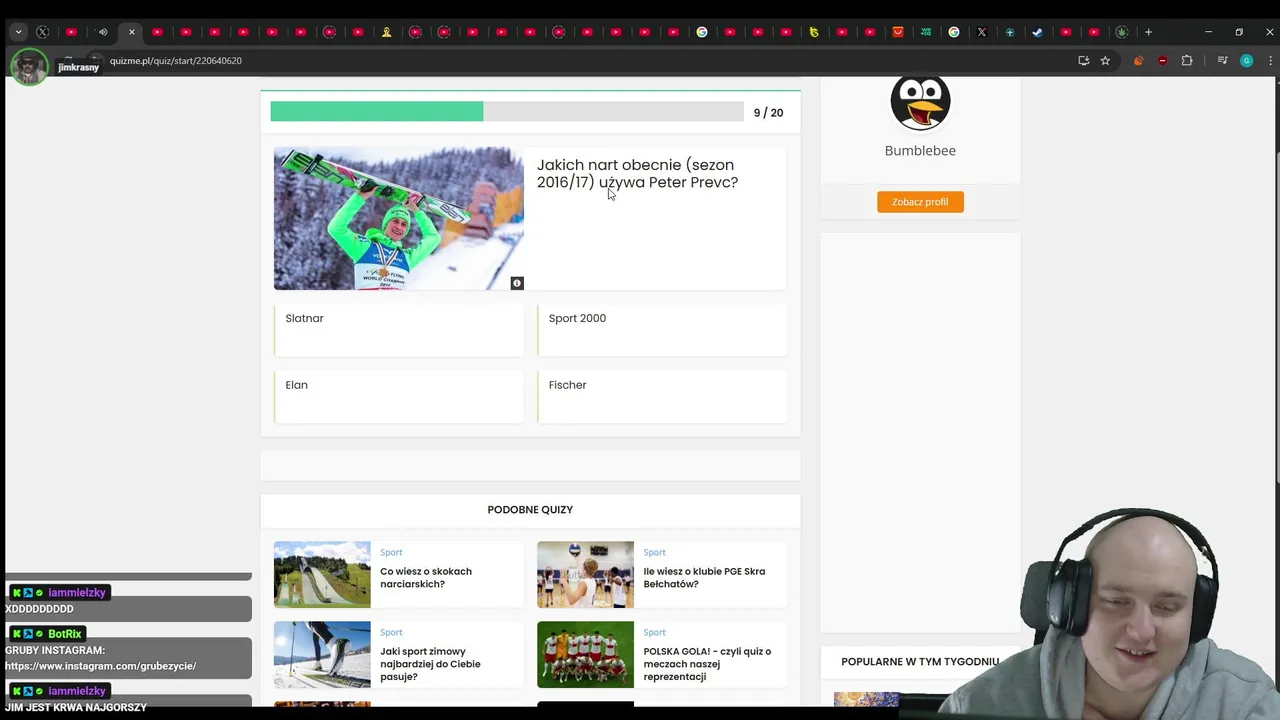
Task: Click the install app icon in address bar
Action: [x=1083, y=61]
